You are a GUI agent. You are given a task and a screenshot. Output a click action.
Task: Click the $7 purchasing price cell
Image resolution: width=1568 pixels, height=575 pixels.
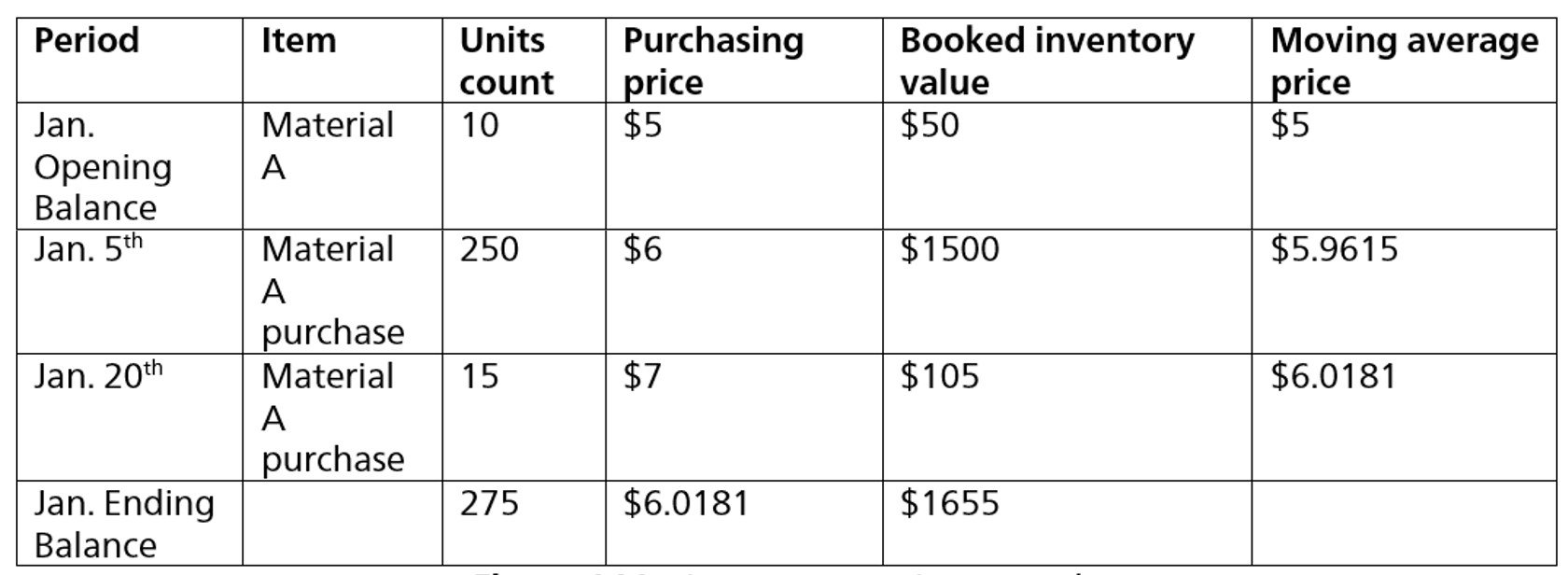(x=744, y=417)
